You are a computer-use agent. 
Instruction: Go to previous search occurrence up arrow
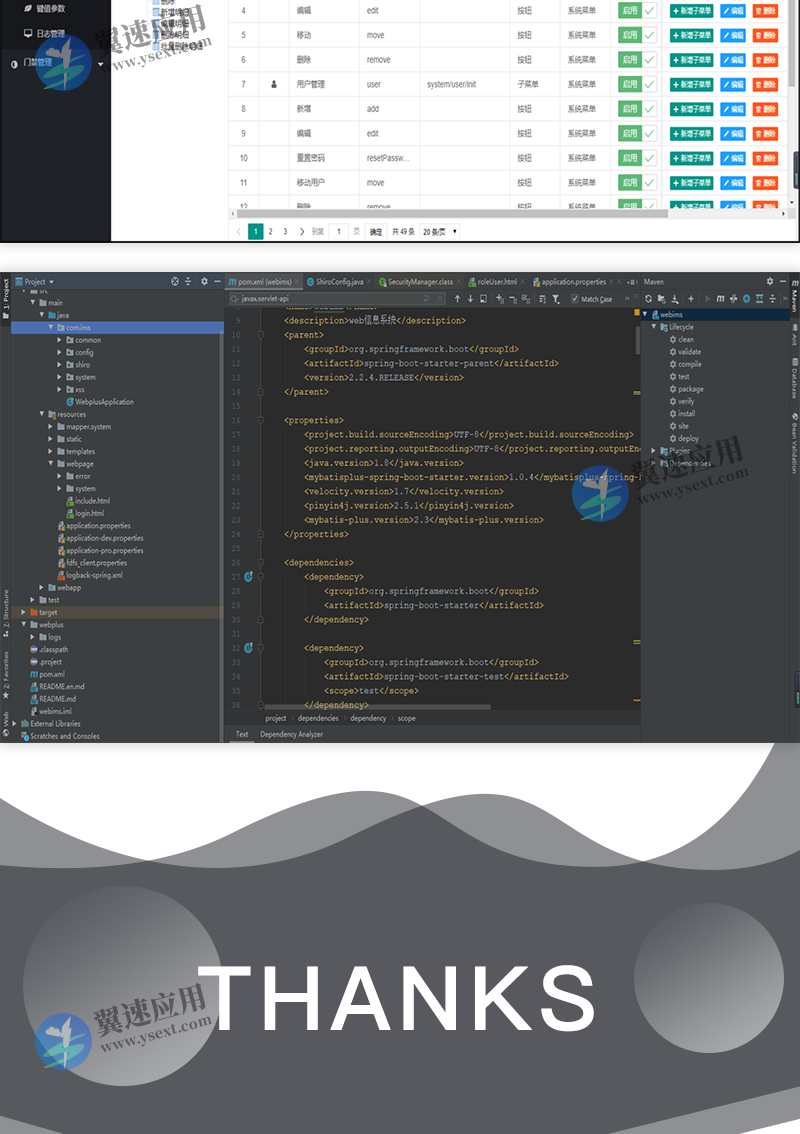coord(457,299)
